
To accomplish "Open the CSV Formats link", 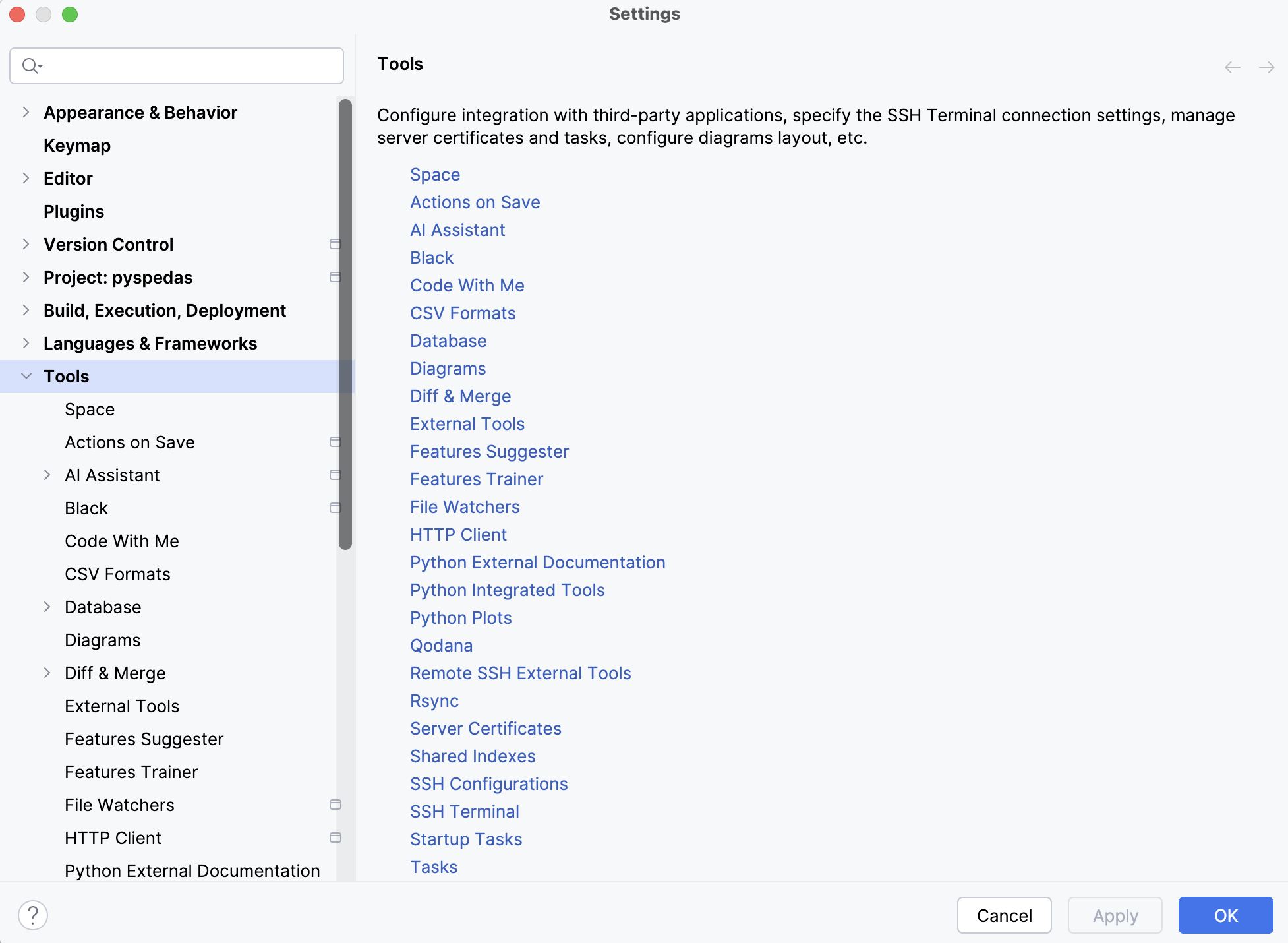I will 463,313.
